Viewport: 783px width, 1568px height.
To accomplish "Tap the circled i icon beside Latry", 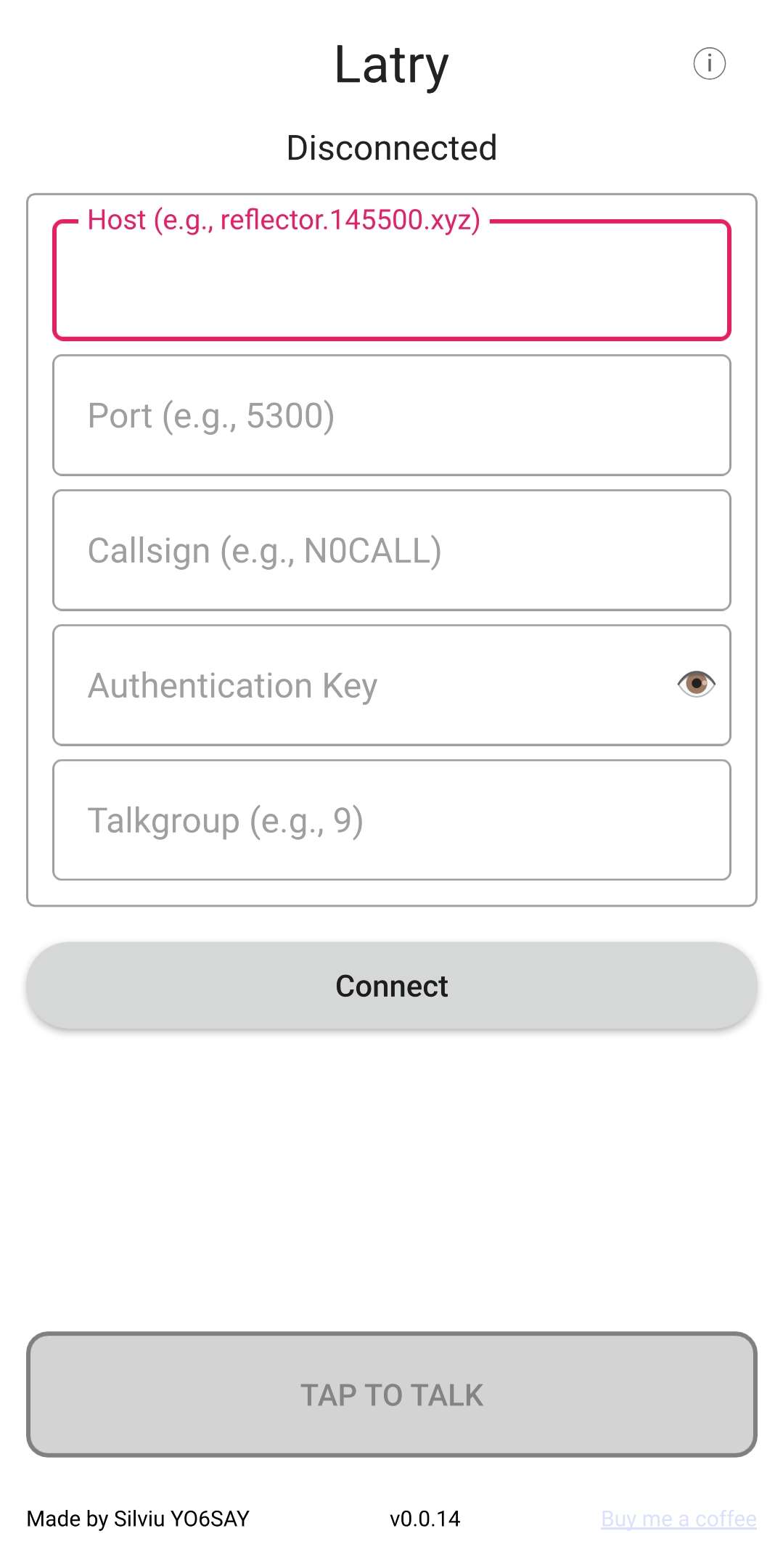I will point(709,64).
